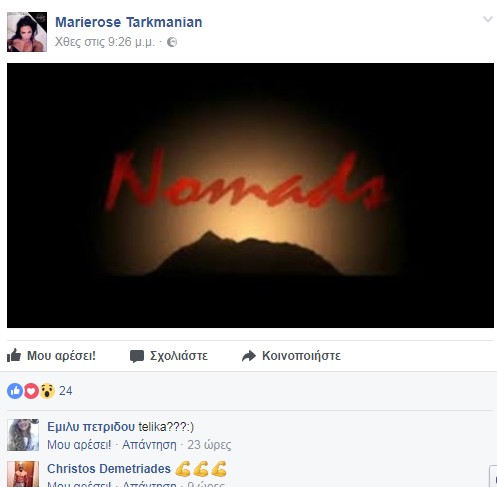
Task: Click the share arrow icon
Action: pos(249,356)
